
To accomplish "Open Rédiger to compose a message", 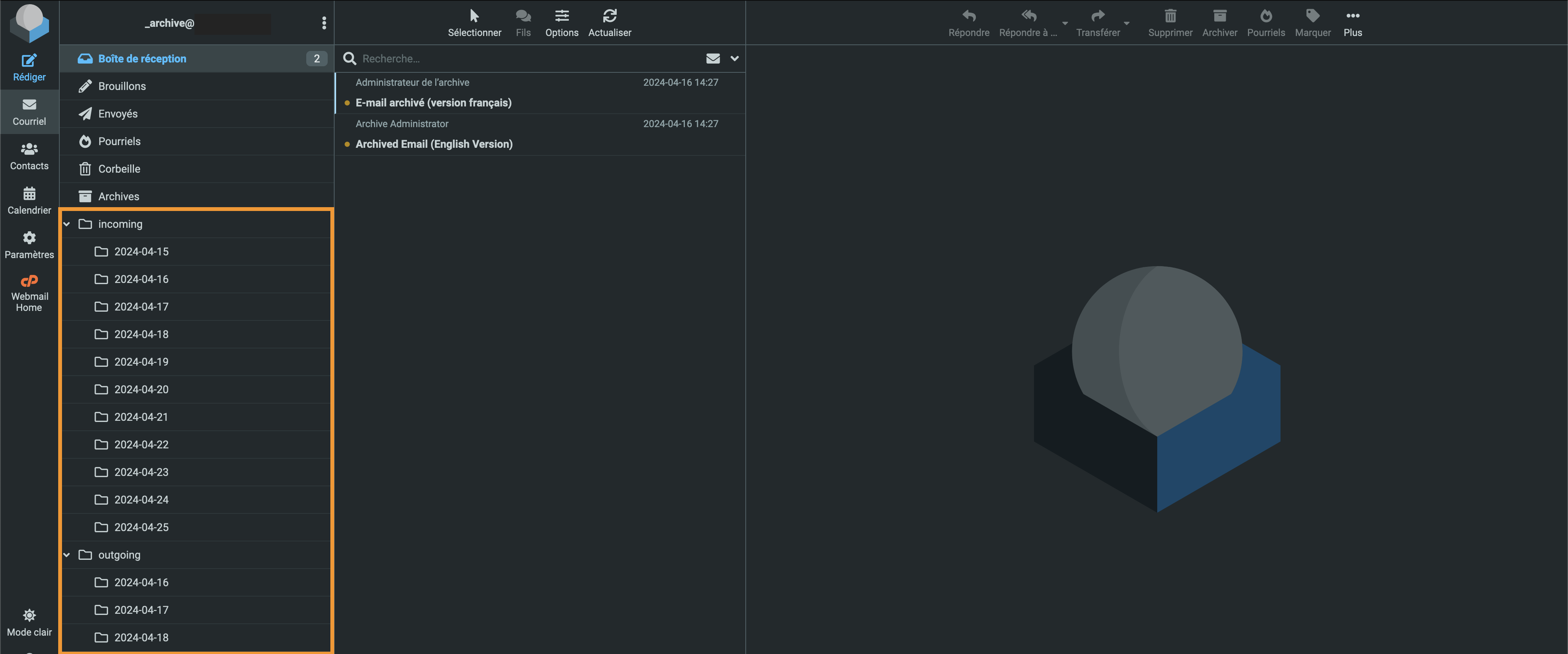I will tap(29, 68).
